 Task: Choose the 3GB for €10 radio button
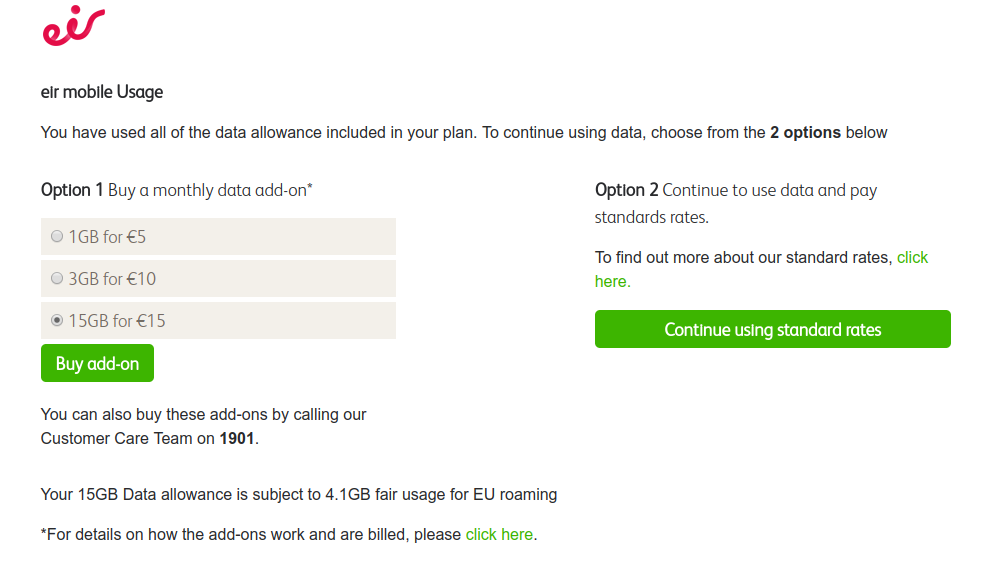tap(57, 278)
